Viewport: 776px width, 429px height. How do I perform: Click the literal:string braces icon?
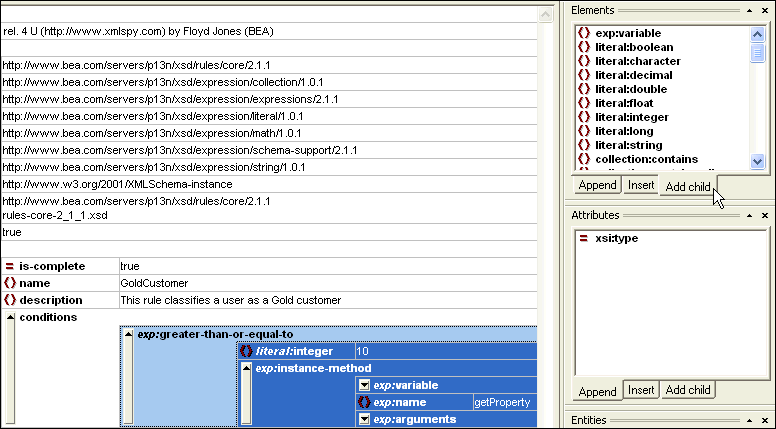point(584,145)
